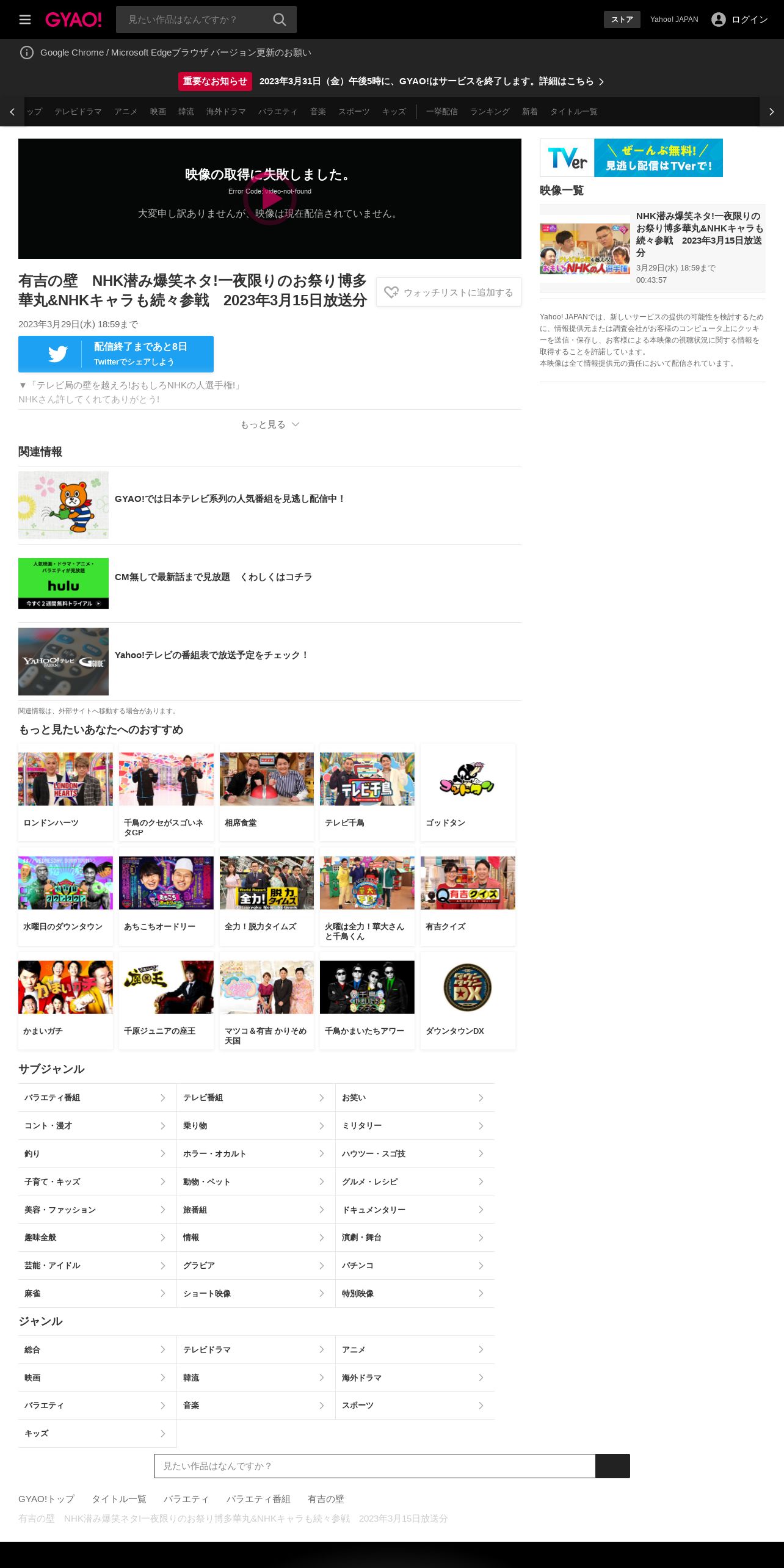
Task: Click the header search input field
Action: (x=194, y=20)
